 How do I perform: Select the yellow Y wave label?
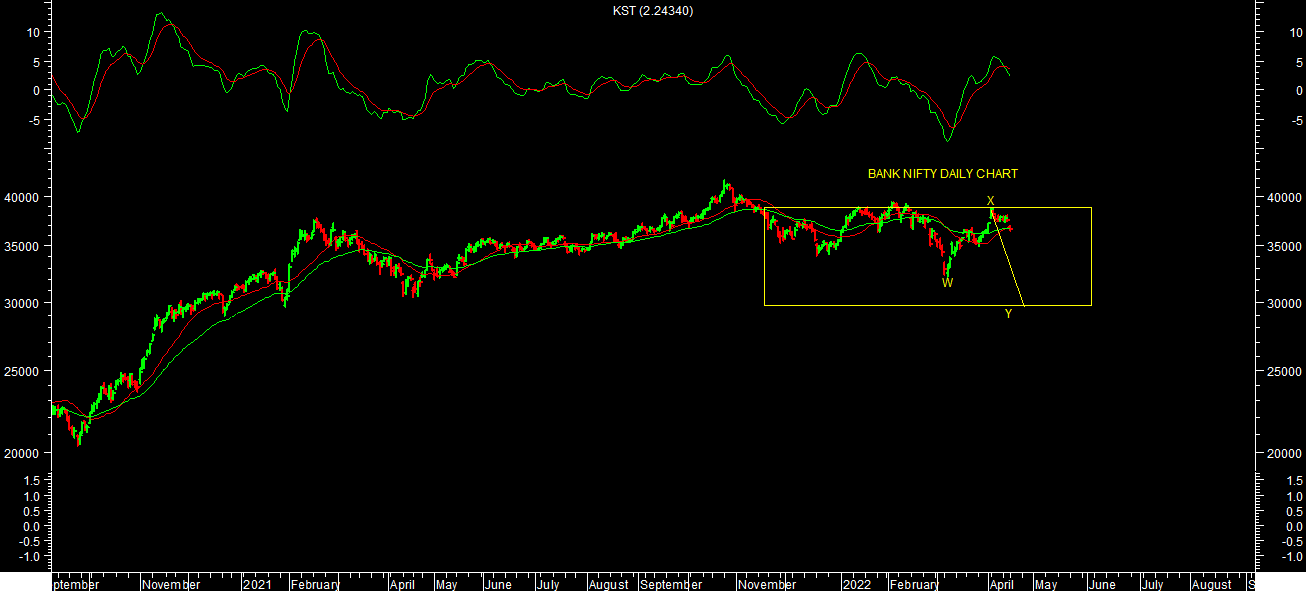coord(1008,314)
